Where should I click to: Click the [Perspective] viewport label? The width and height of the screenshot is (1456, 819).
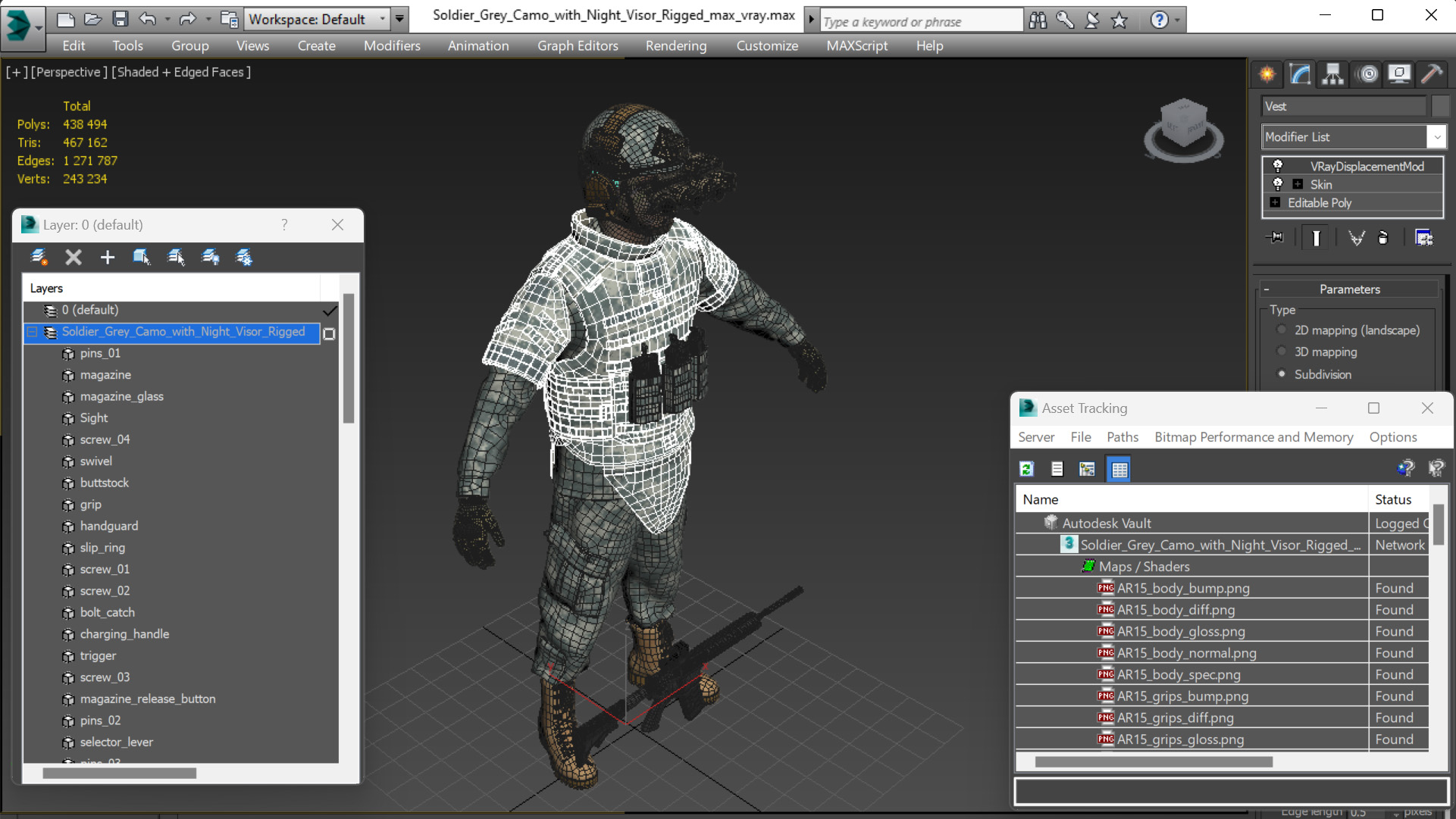(x=68, y=72)
